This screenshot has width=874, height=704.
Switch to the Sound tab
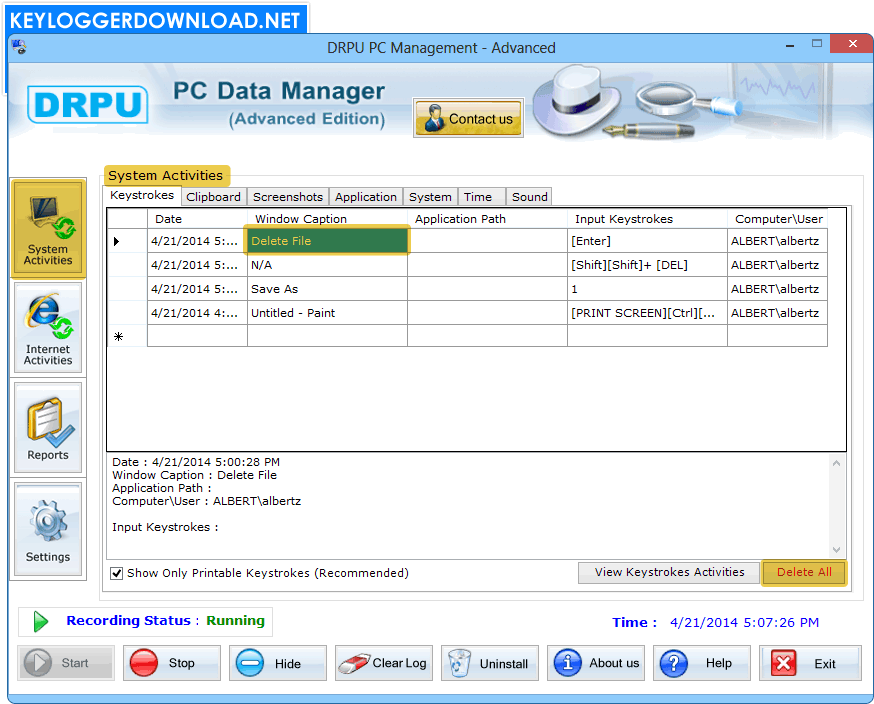(530, 197)
